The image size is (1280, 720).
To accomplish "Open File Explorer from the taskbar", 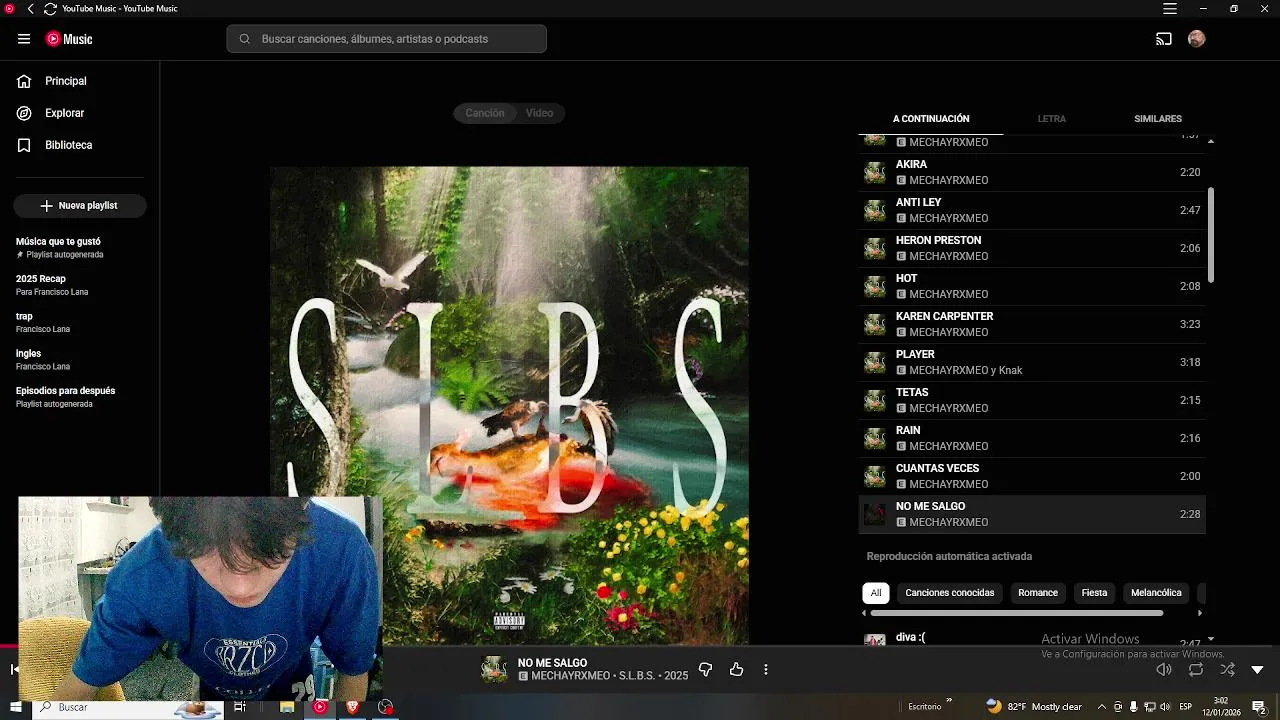I will click(x=287, y=707).
